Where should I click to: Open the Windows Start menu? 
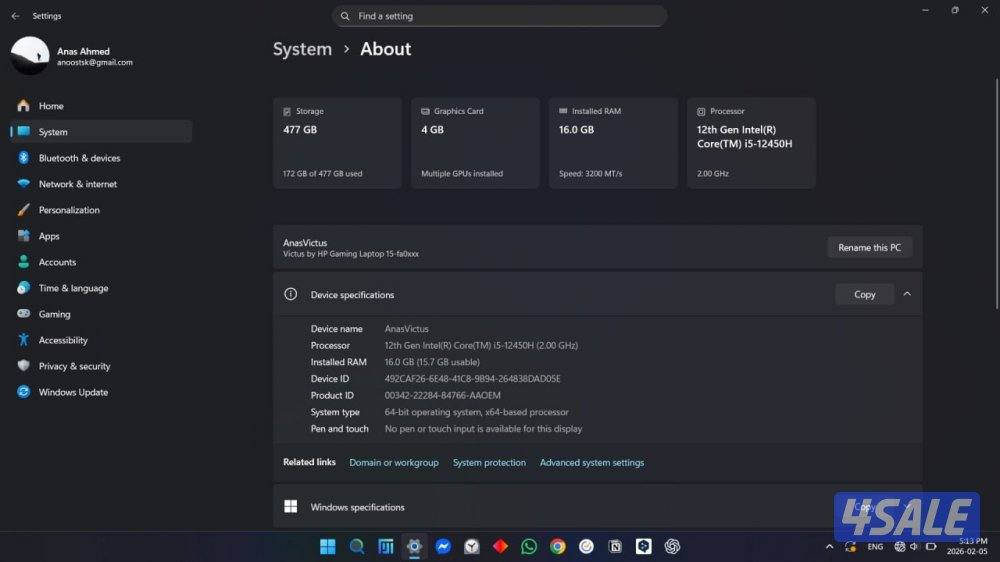328,546
